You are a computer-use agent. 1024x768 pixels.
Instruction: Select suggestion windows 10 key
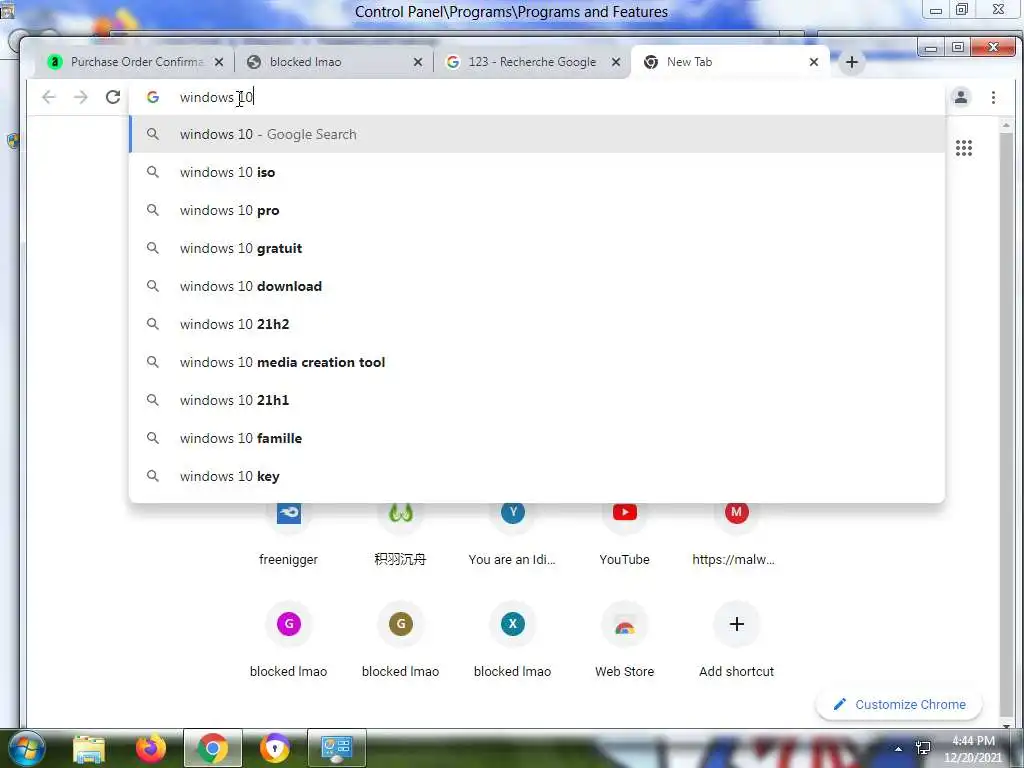537,476
